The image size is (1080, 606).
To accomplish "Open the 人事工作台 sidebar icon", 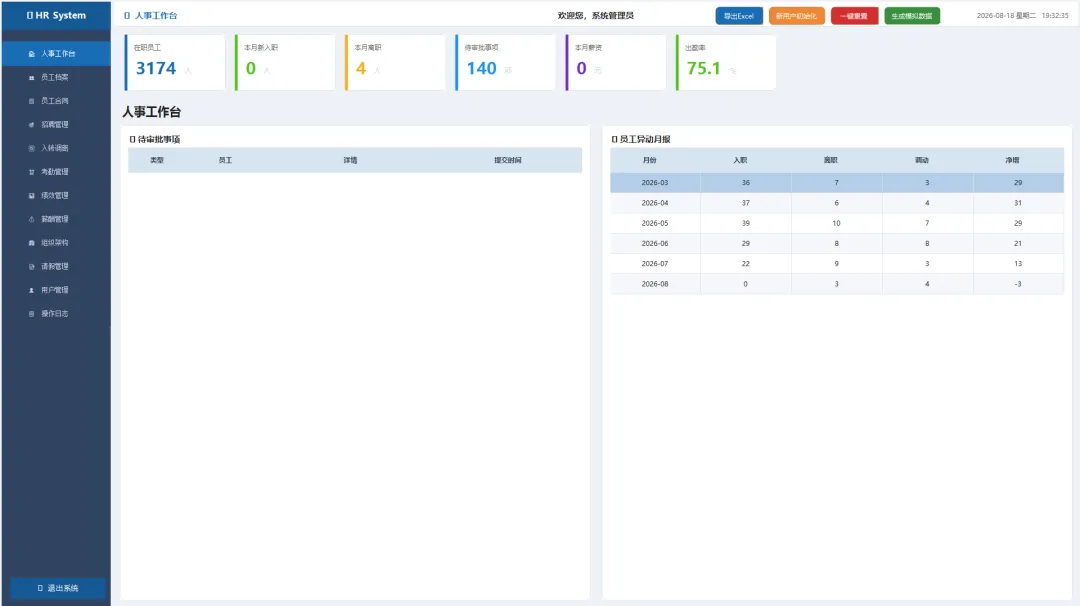I will click(32, 54).
